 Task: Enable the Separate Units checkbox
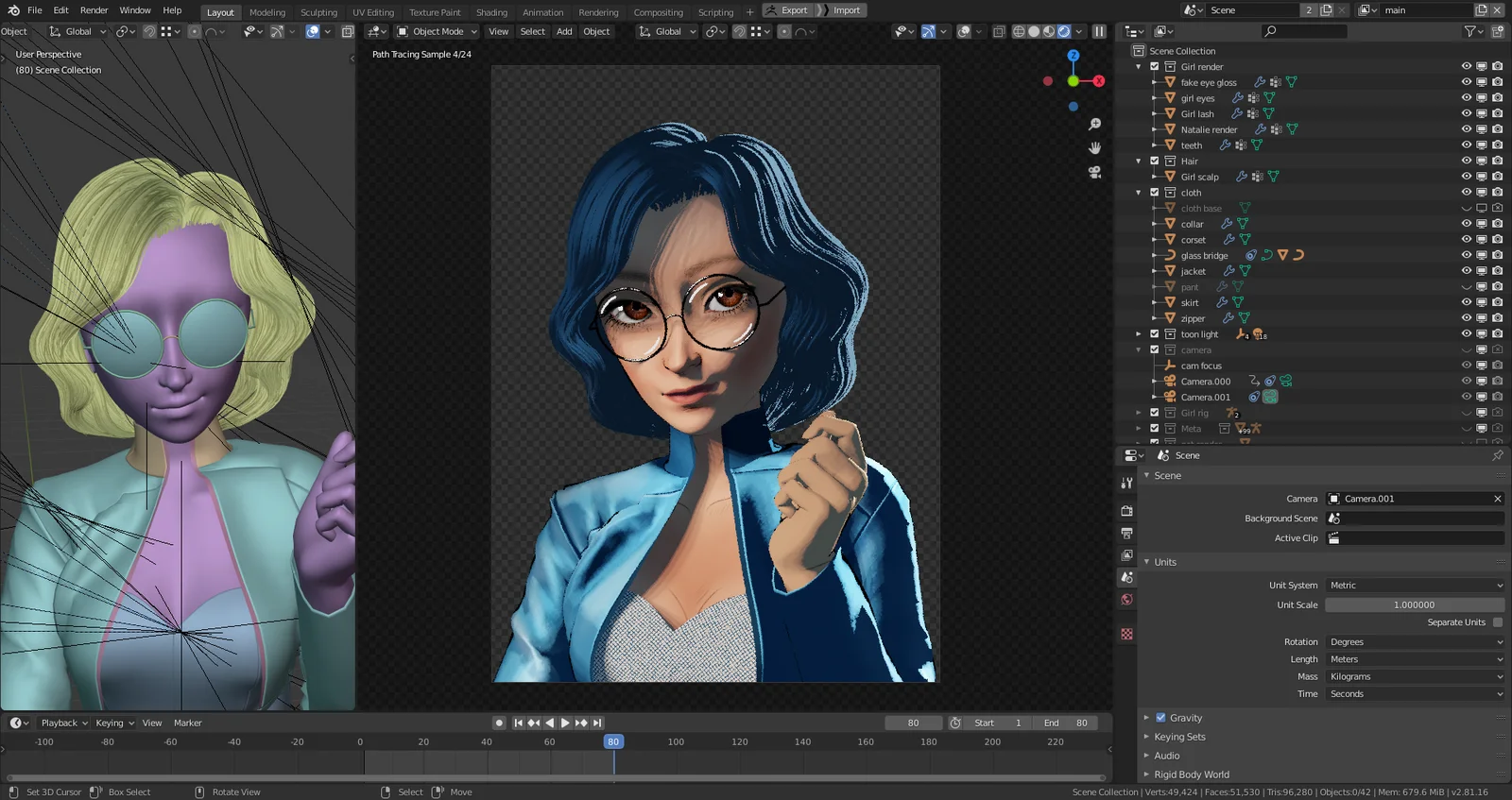point(1497,622)
